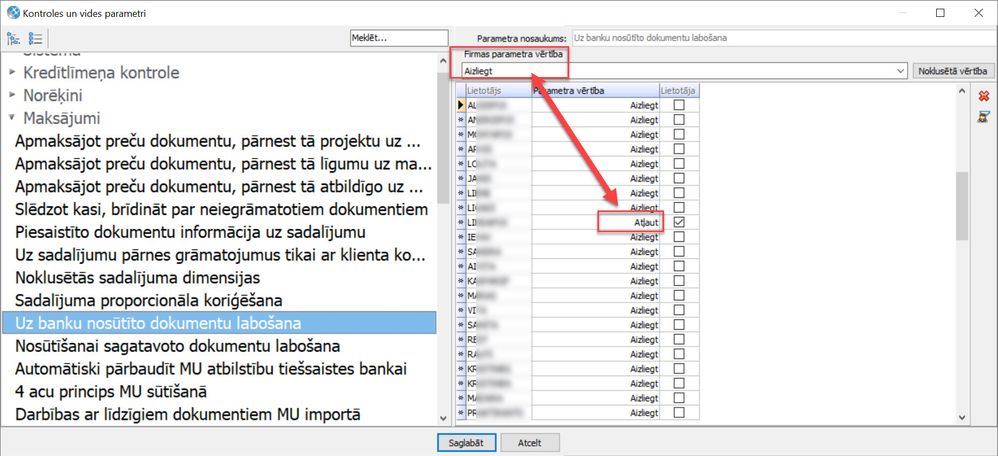Select 4 acu princips MU sūtīšanā
Image resolution: width=998 pixels, height=456 pixels.
(110, 391)
